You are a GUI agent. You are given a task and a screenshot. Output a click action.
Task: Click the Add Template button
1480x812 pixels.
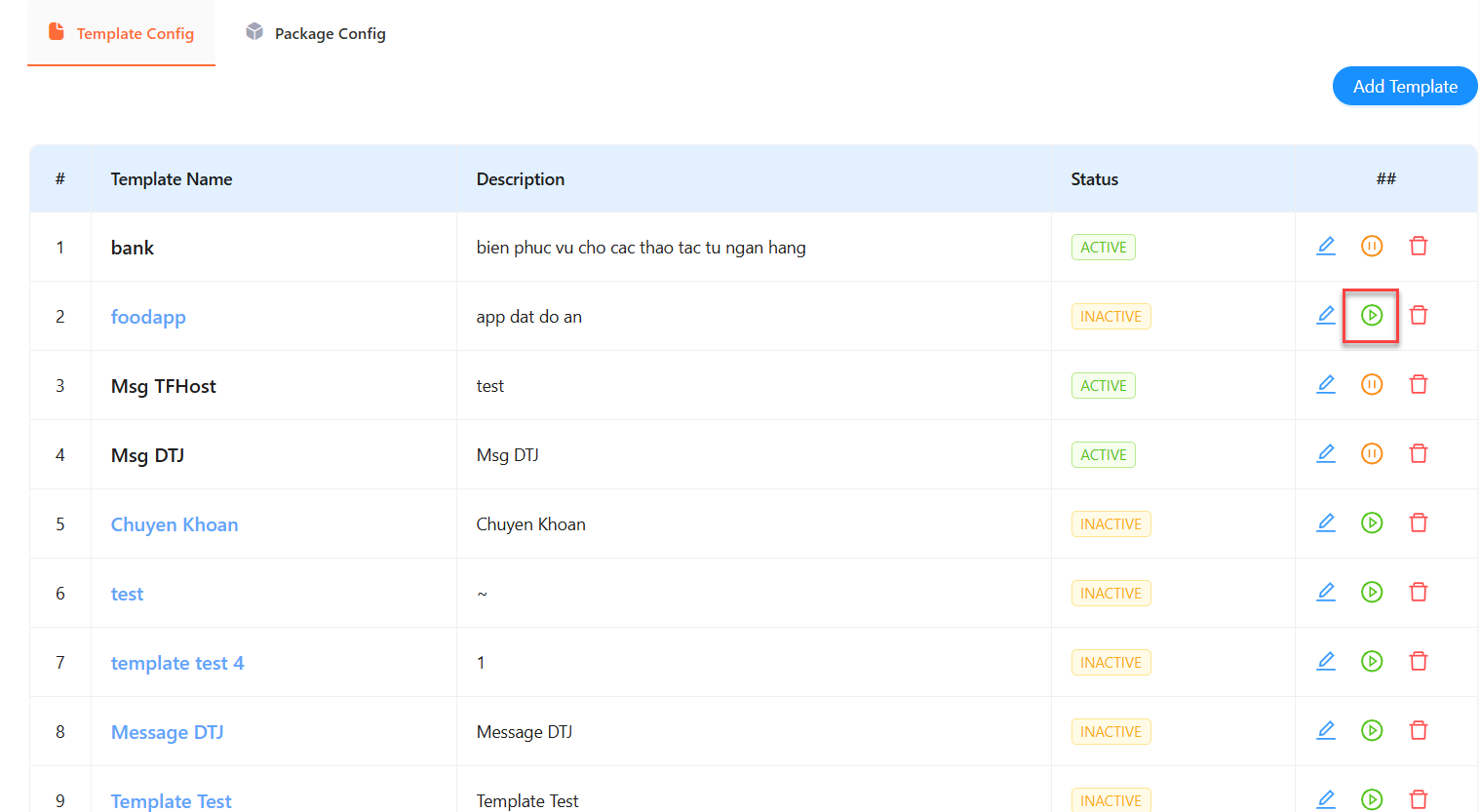pos(1405,86)
